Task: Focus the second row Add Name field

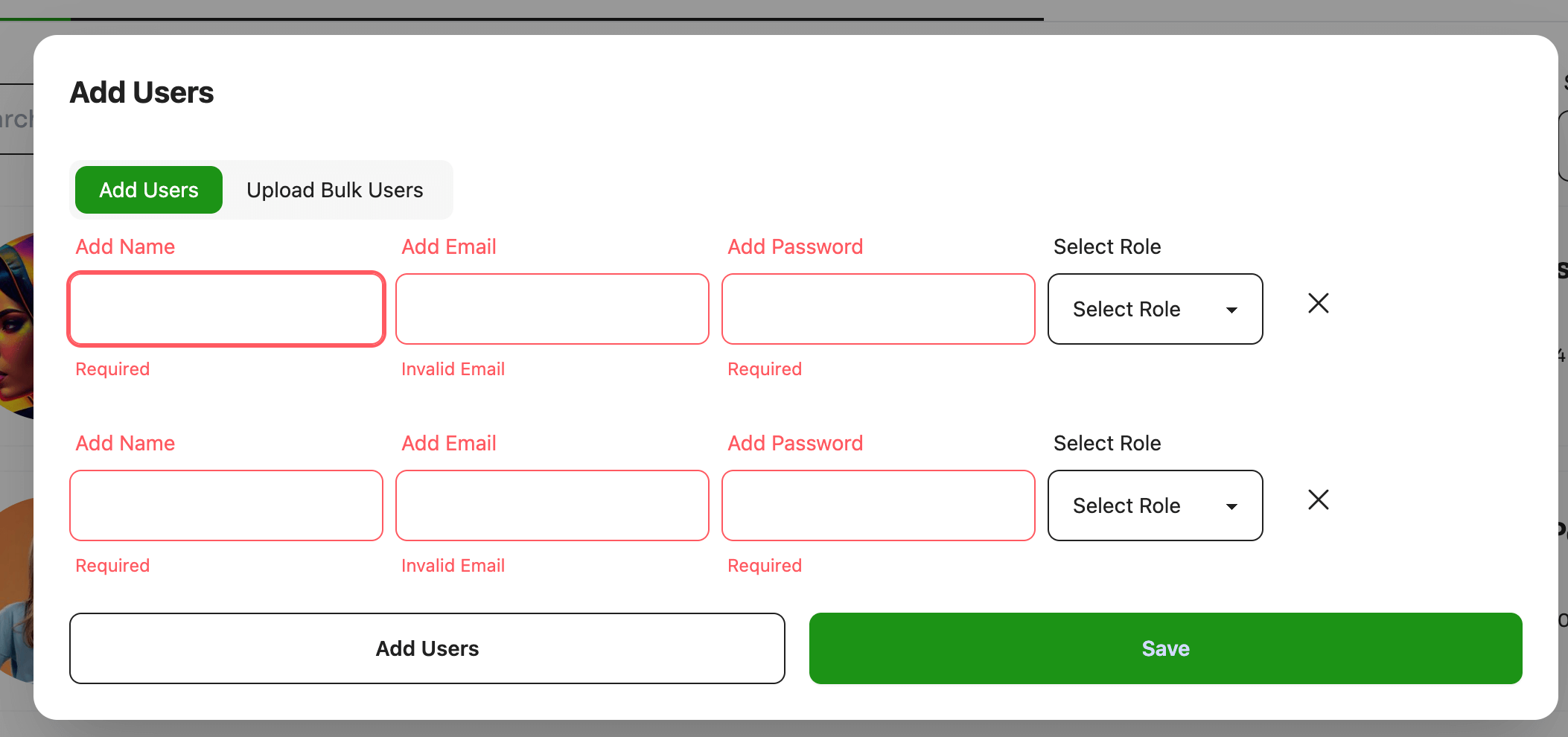Action: click(226, 505)
